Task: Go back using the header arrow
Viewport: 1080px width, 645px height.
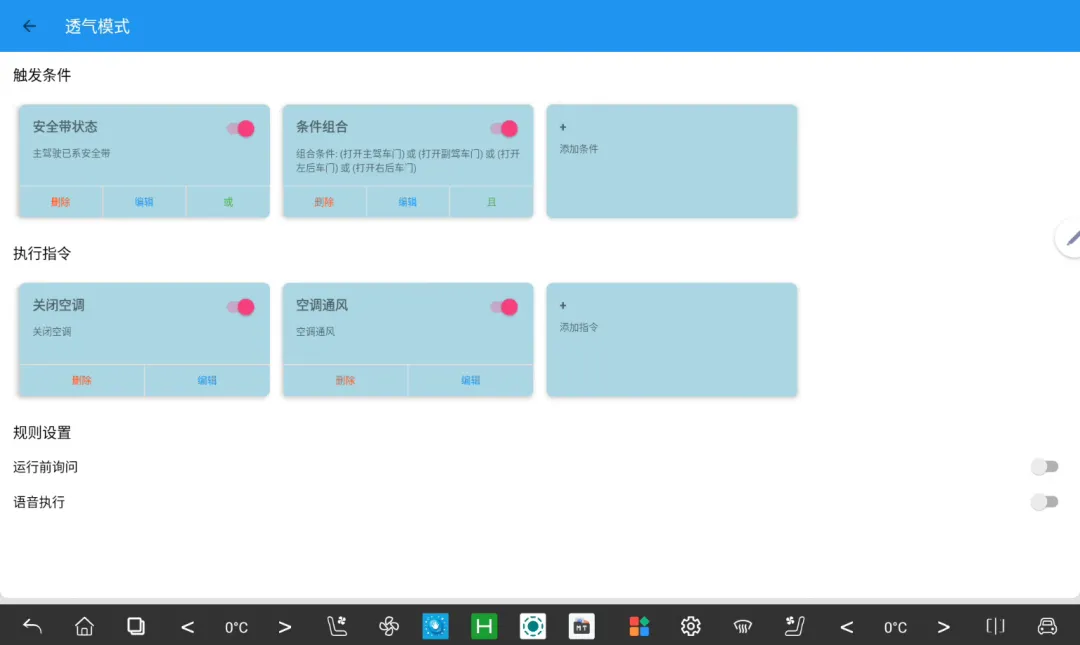Action: 29,26
